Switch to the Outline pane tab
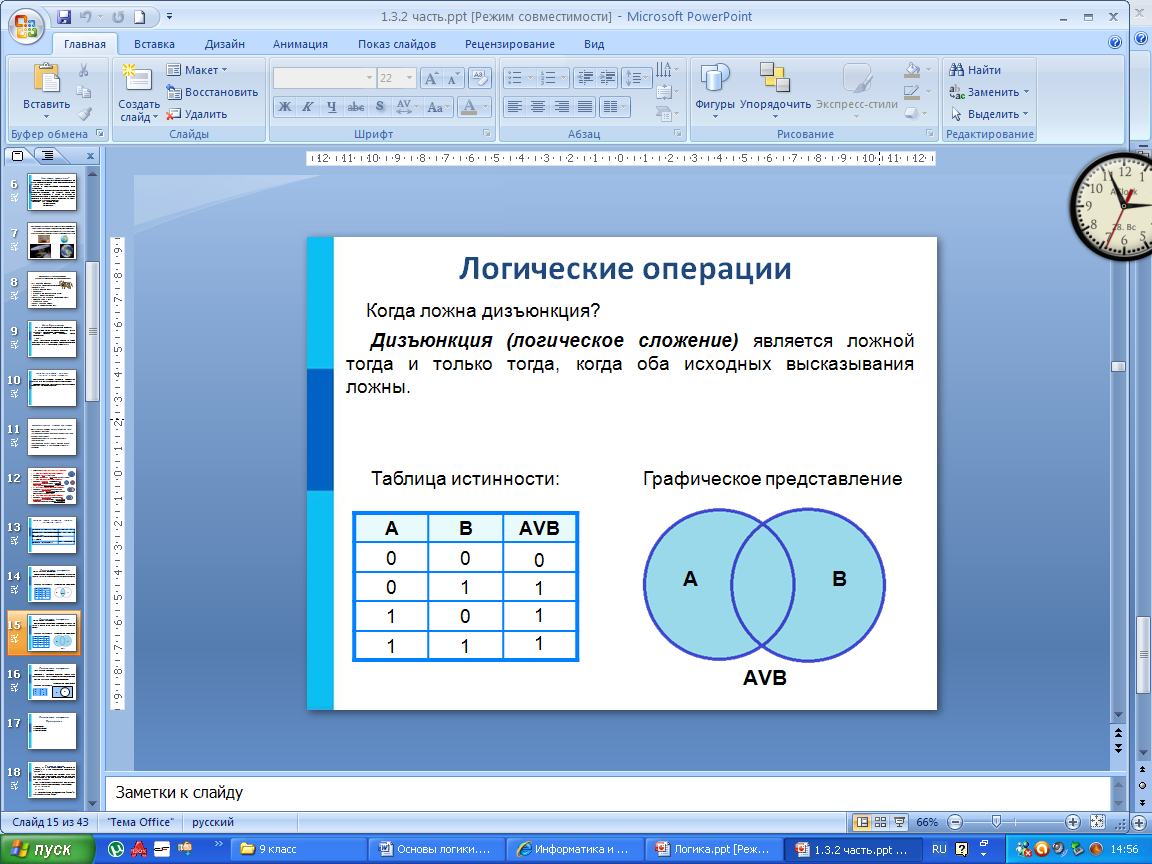The width and height of the screenshot is (1152, 864). click(48, 156)
